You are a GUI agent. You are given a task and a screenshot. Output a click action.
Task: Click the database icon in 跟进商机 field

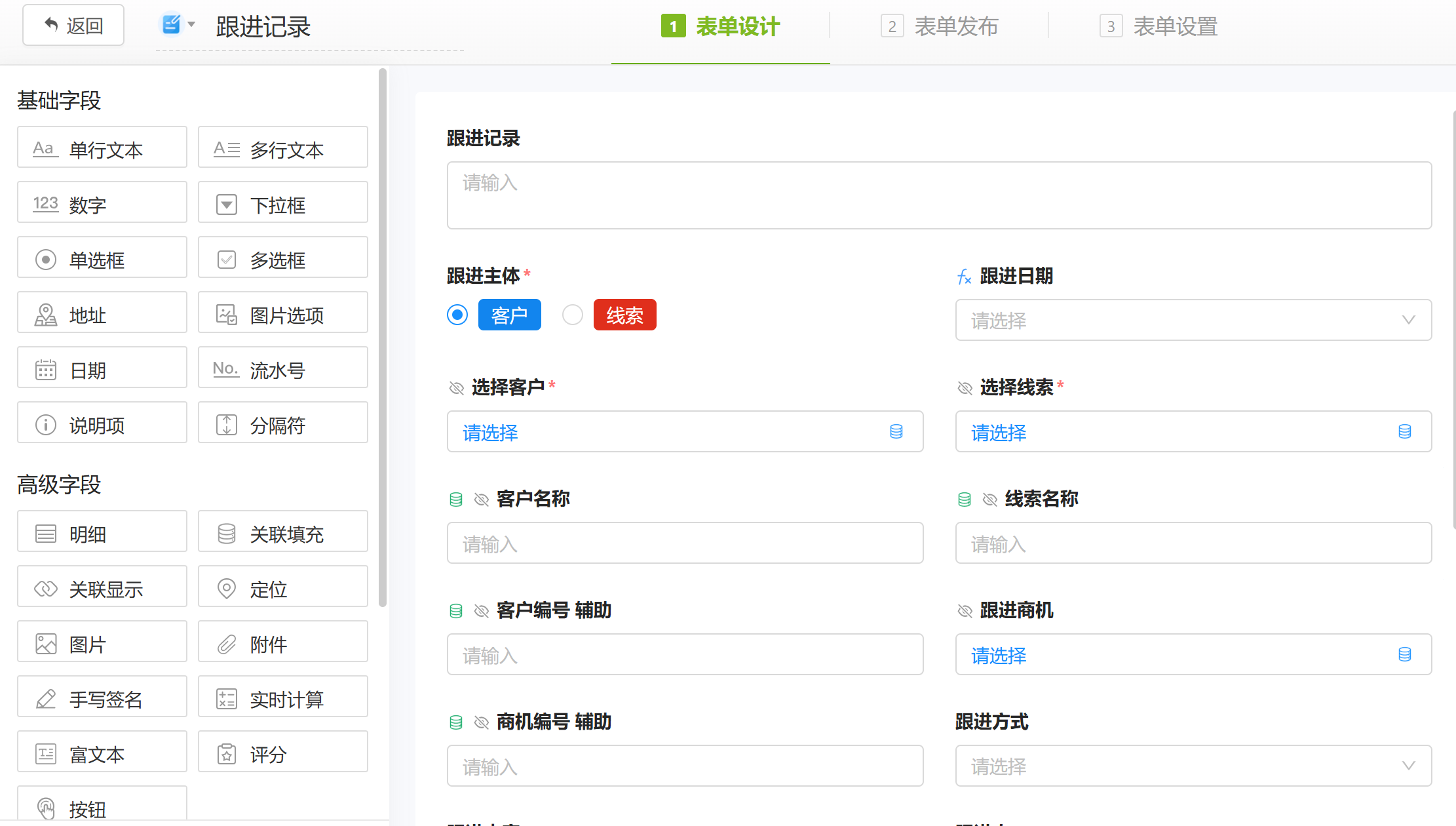1404,654
